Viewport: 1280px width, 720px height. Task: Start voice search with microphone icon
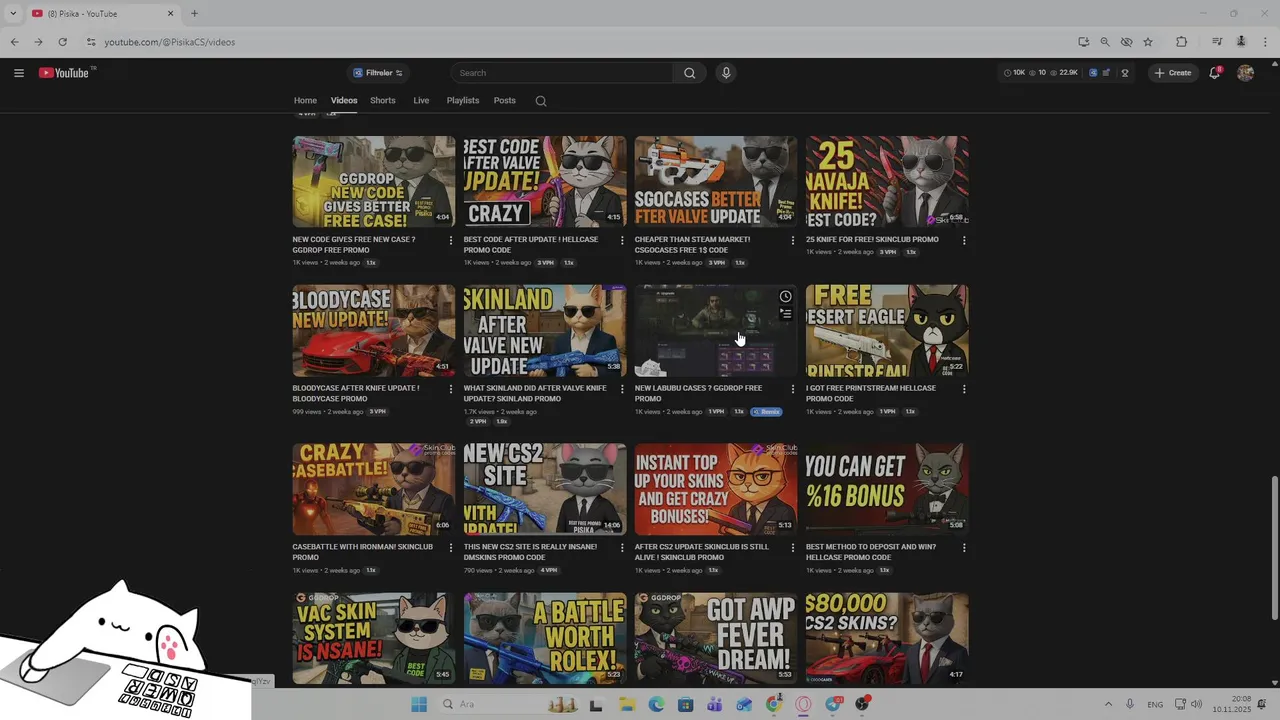(726, 73)
